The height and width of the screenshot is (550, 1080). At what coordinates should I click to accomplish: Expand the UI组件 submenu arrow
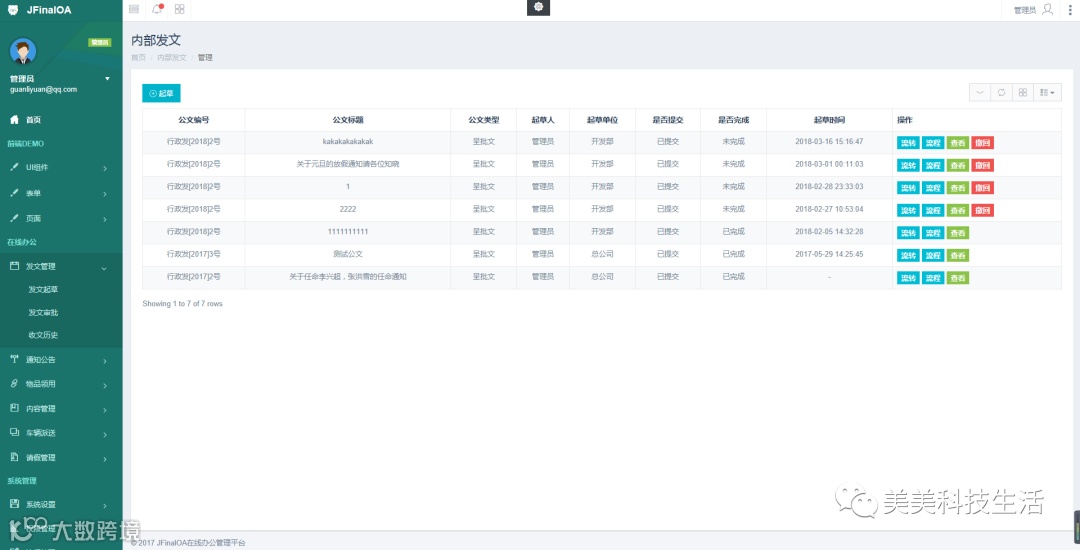(x=105, y=168)
